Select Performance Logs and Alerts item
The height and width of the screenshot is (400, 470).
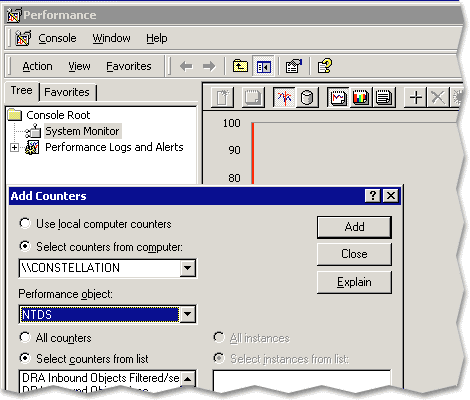(x=114, y=147)
